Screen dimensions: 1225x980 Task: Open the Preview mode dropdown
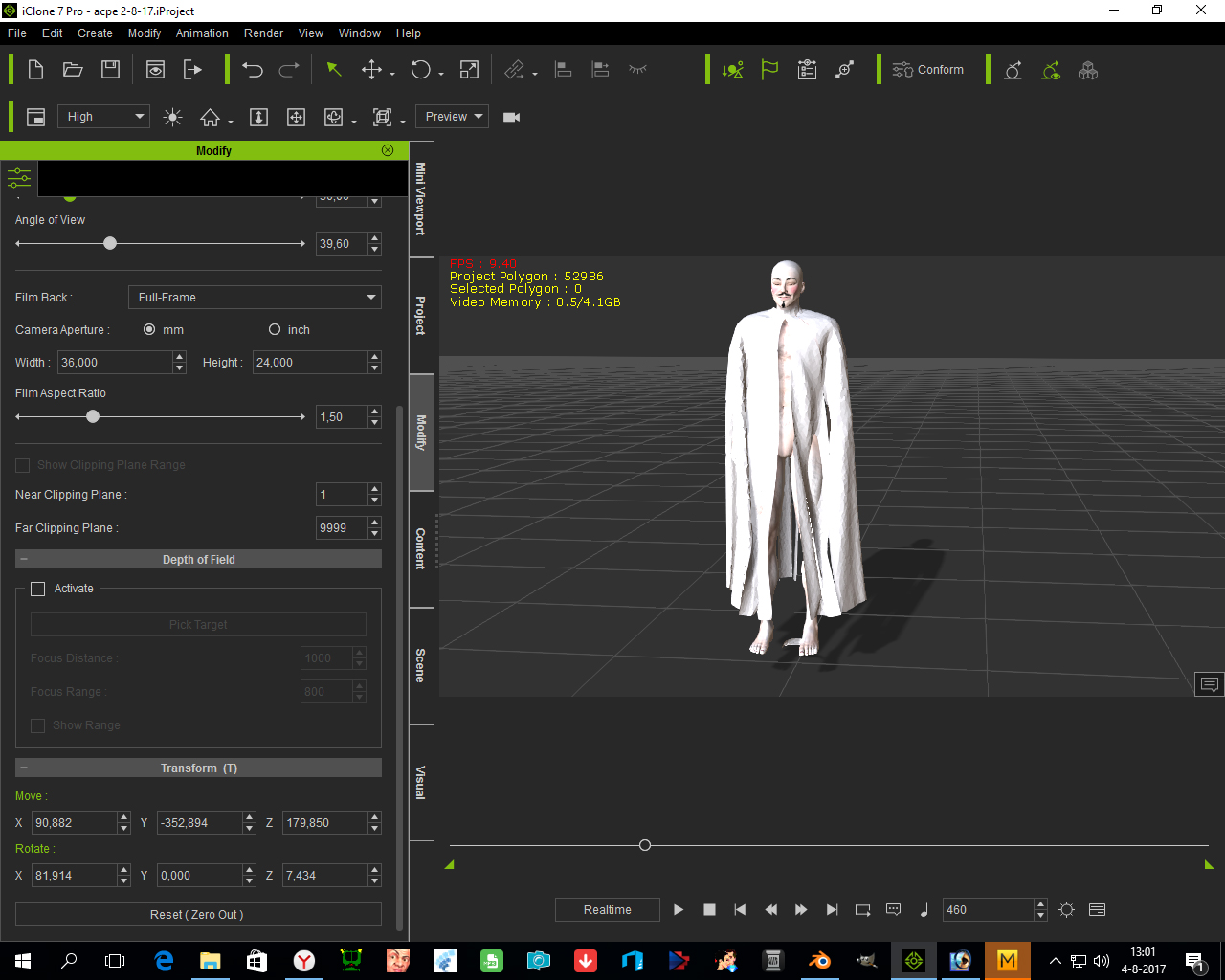(x=453, y=117)
